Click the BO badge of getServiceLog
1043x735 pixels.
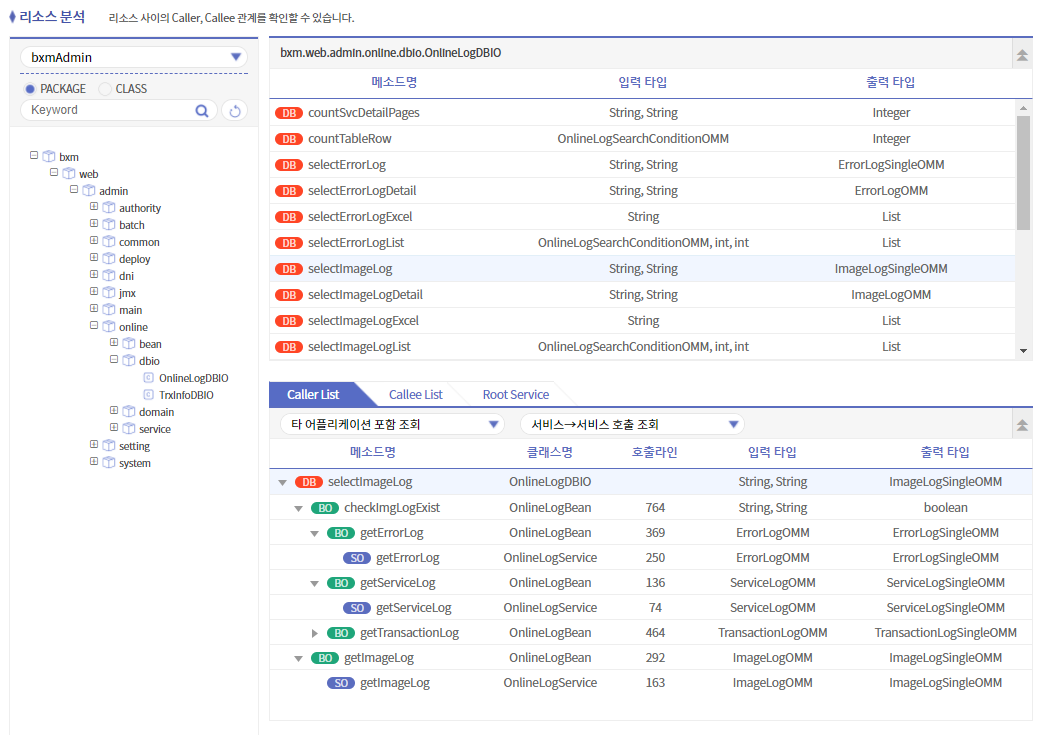coord(341,583)
